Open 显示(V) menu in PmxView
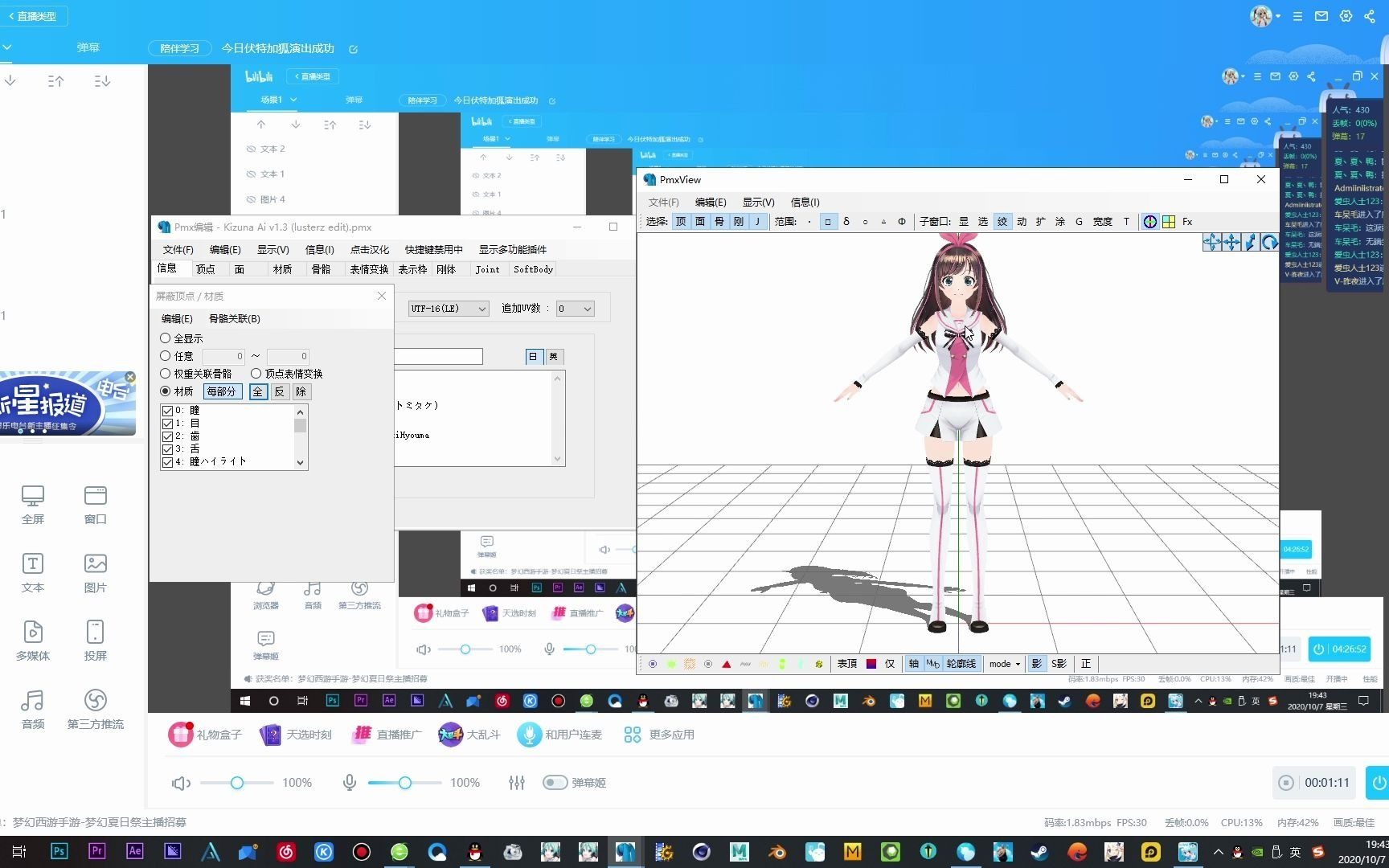 pyautogui.click(x=758, y=203)
